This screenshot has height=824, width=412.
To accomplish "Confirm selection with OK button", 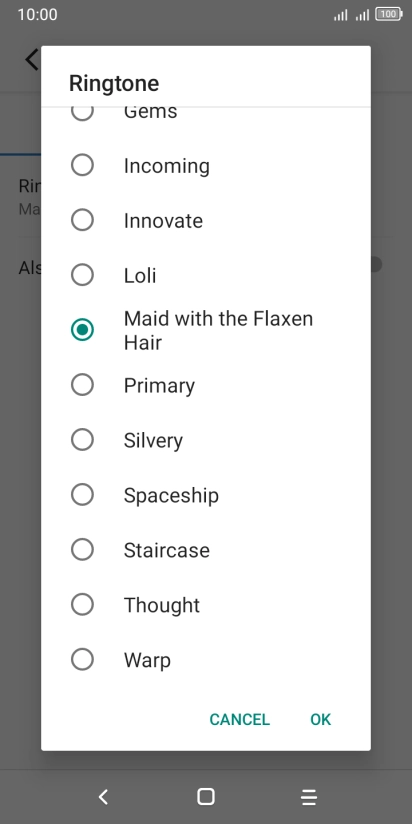I will pos(321,719).
